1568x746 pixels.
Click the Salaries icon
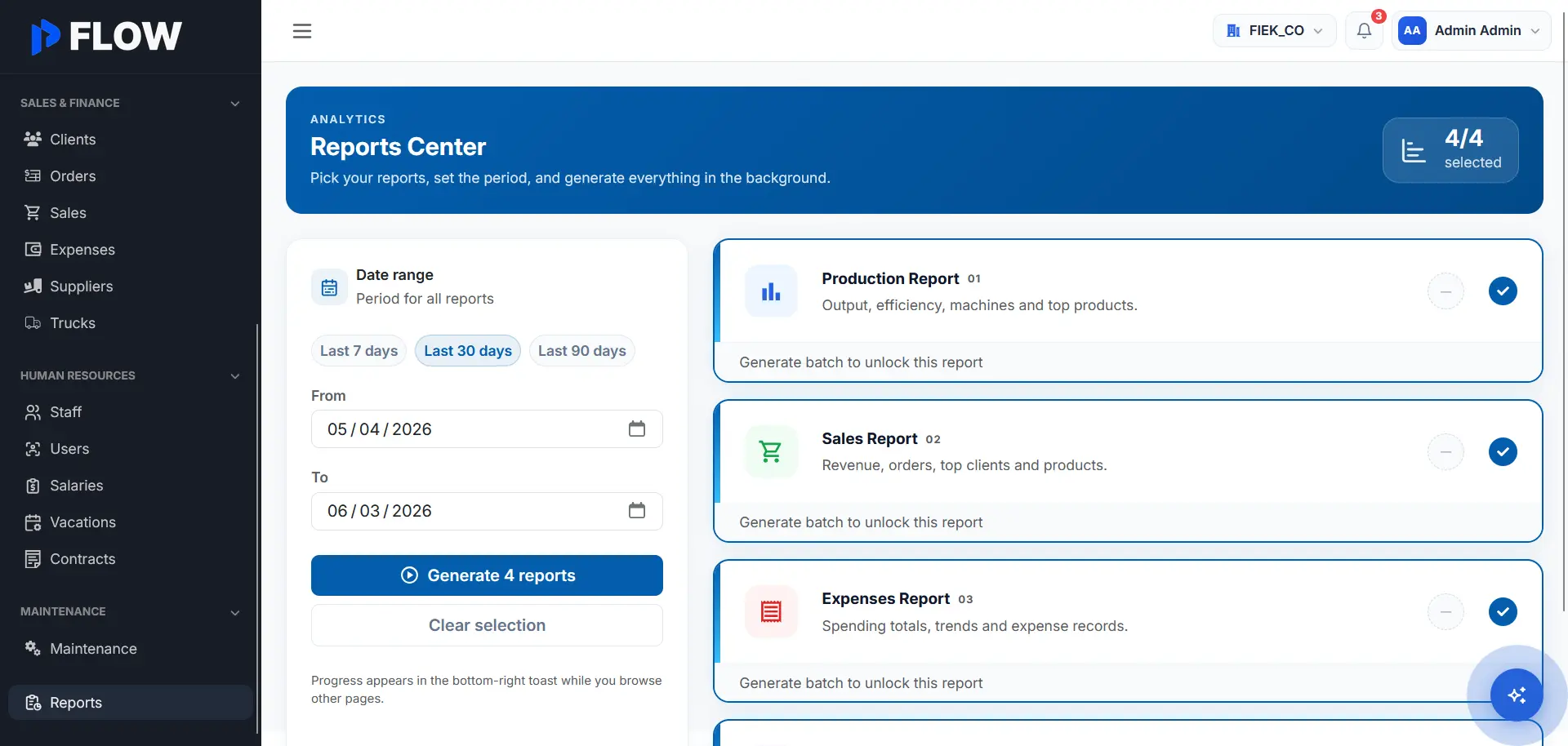click(x=33, y=486)
